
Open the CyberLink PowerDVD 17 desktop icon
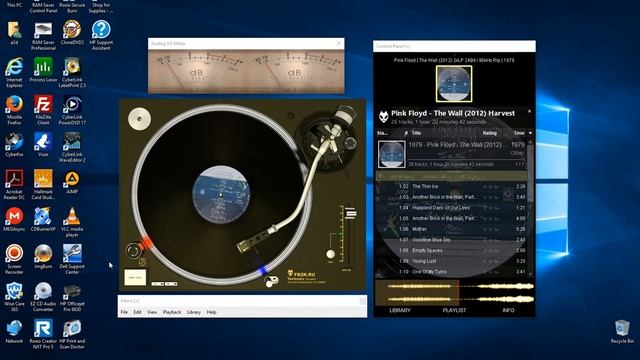(72, 110)
